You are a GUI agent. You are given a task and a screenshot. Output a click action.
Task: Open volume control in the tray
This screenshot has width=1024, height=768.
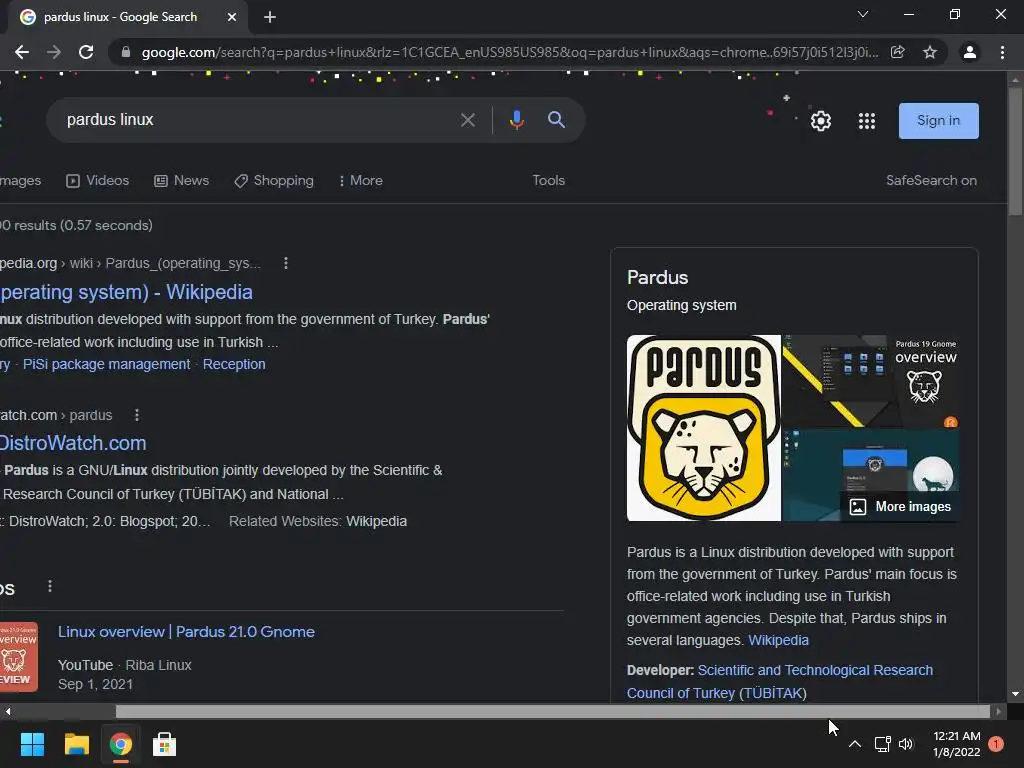pos(906,744)
